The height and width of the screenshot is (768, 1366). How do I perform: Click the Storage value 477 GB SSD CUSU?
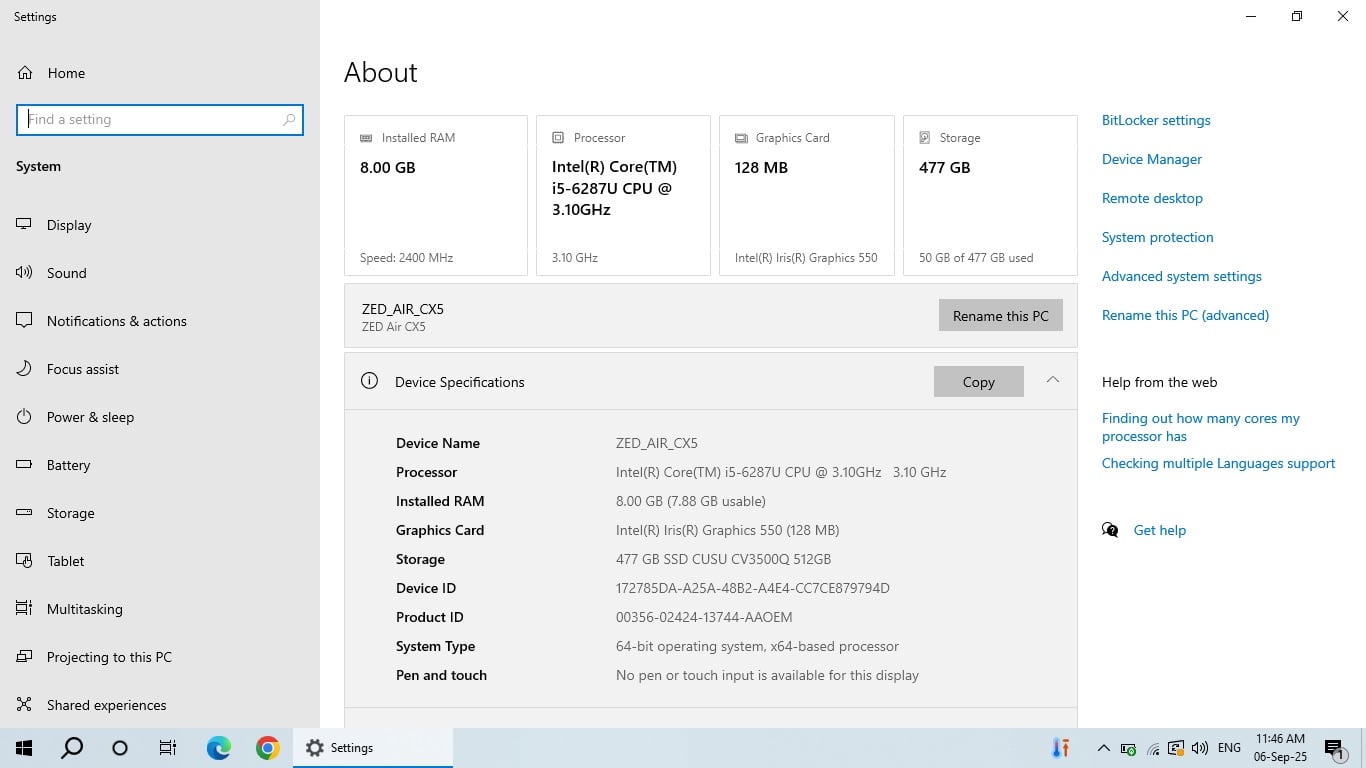pos(723,559)
